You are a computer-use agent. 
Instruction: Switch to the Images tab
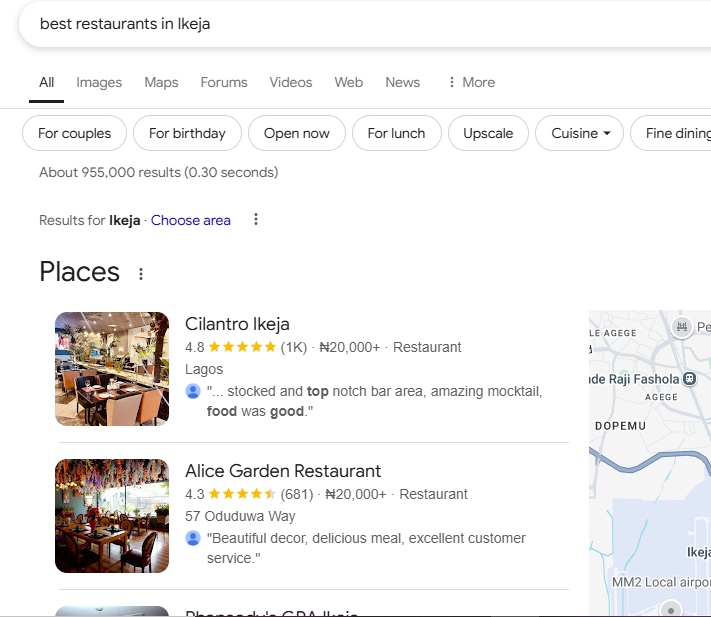point(99,82)
